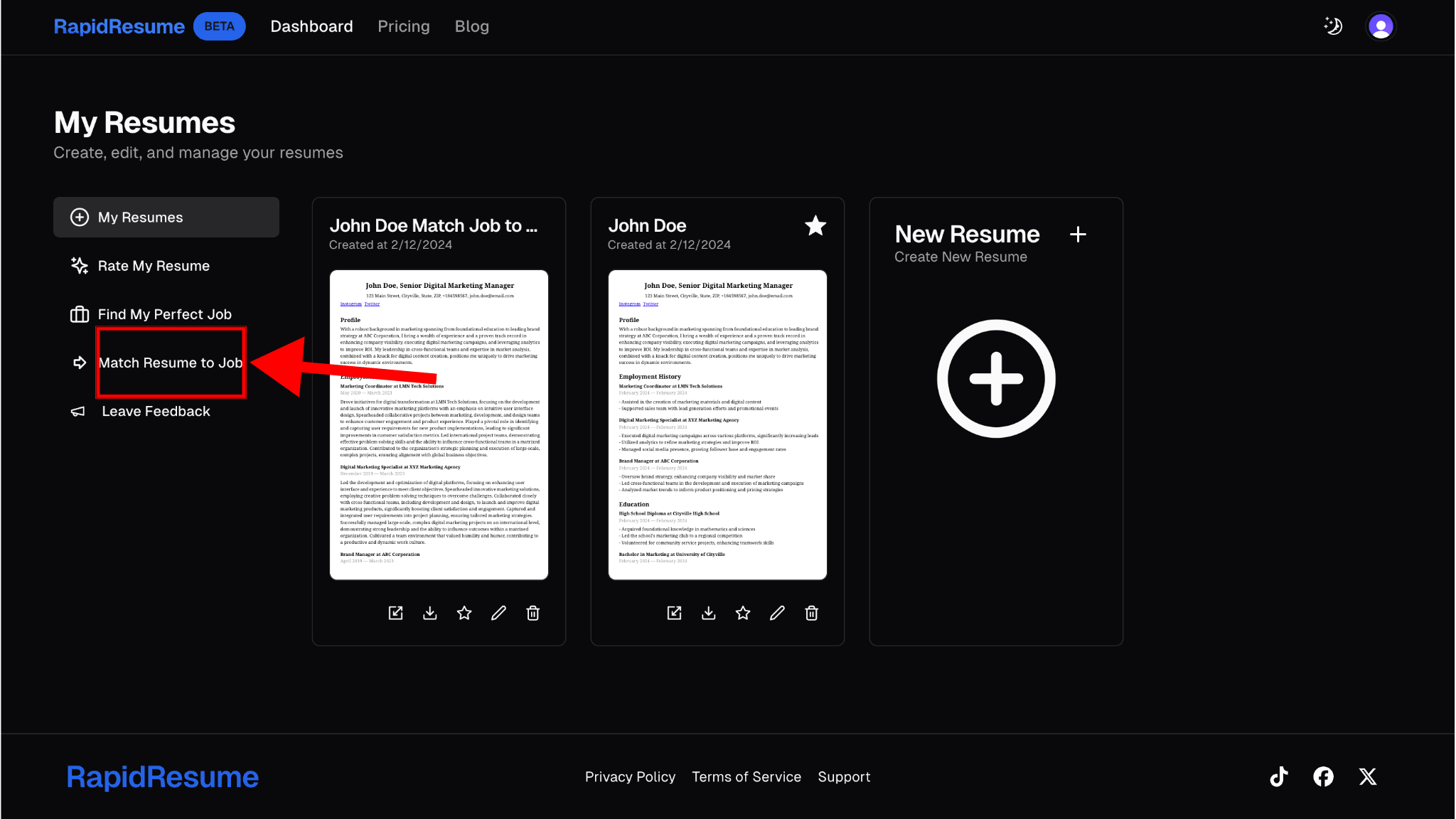This screenshot has width=1456, height=819.
Task: Download John Doe Match Job resume
Action: point(430,613)
